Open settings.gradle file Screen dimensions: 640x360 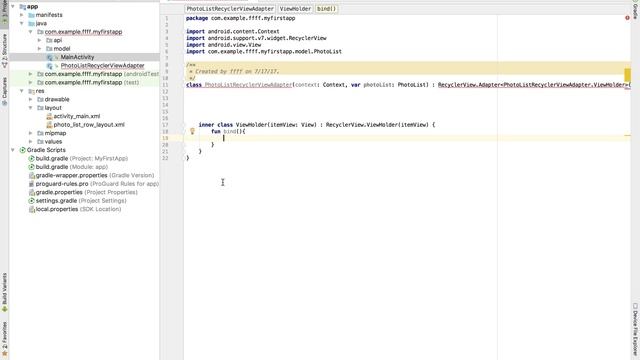tap(81, 201)
